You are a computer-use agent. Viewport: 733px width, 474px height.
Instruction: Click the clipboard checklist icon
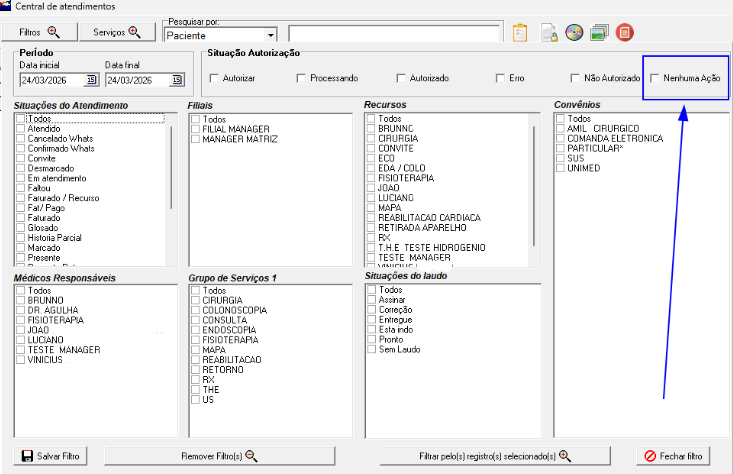click(519, 32)
